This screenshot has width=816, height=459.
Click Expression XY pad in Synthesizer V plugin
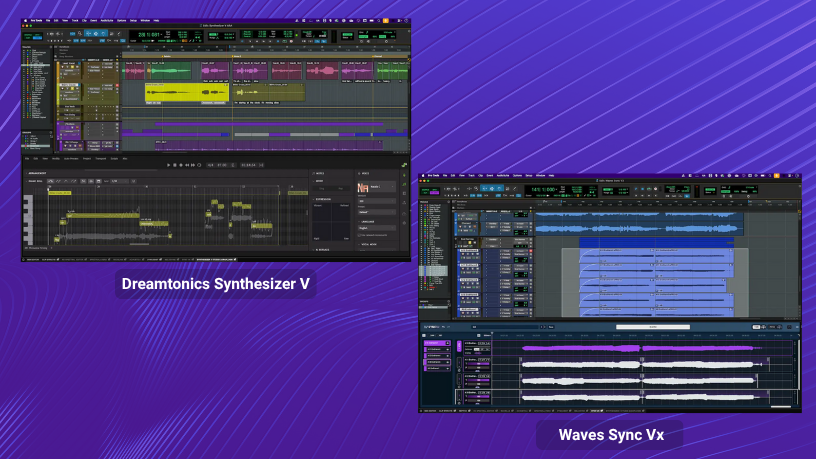331,222
